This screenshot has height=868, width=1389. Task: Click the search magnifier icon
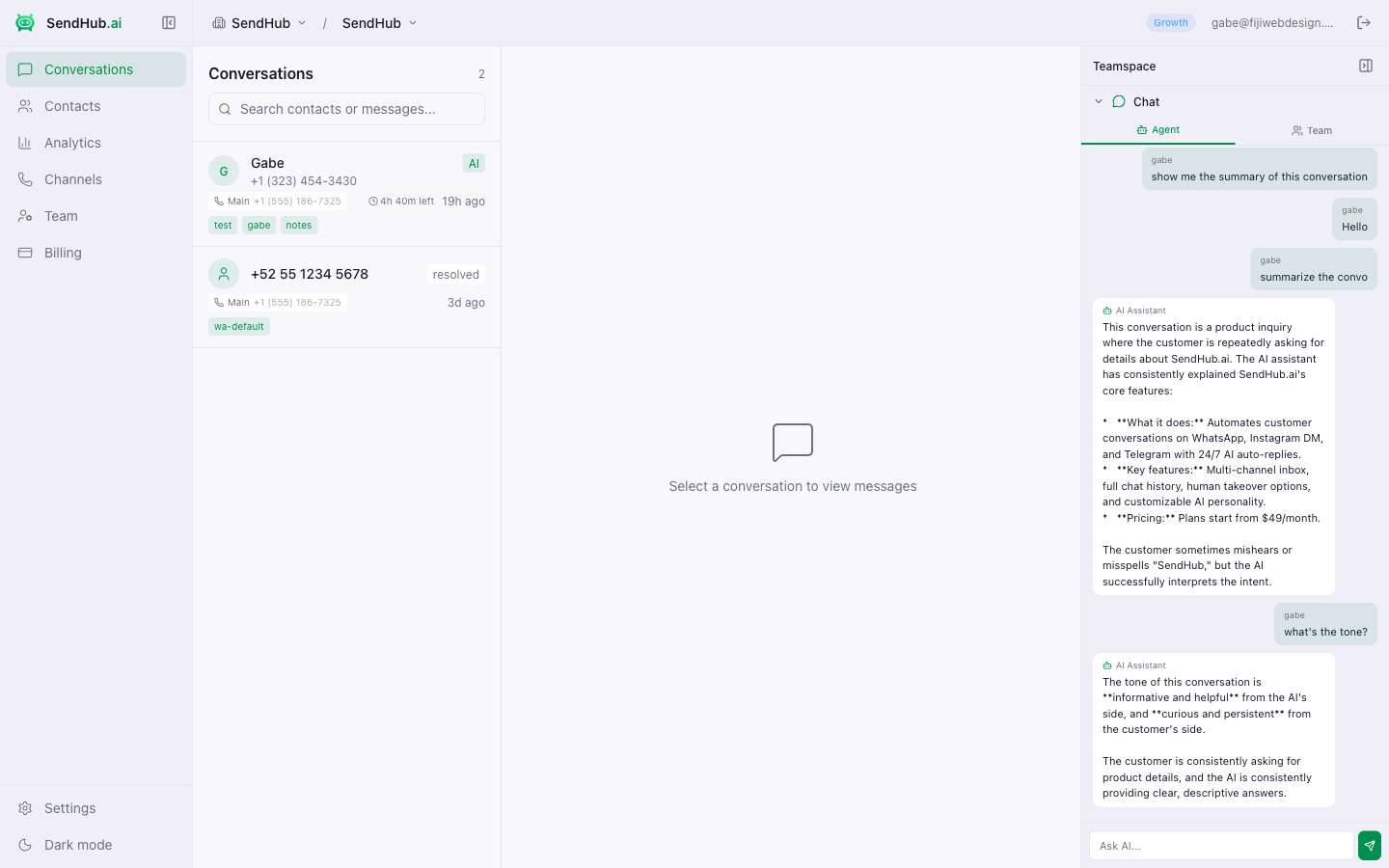225,109
